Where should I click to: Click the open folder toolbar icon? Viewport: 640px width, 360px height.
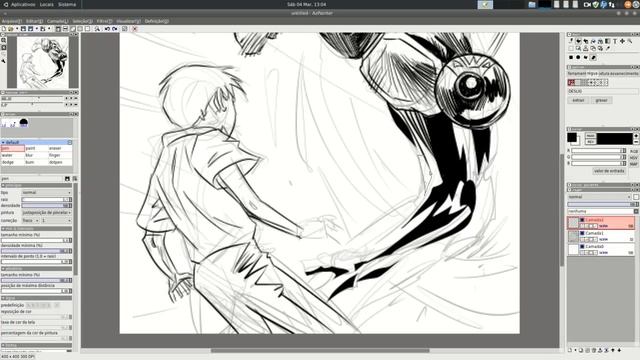[11, 29]
